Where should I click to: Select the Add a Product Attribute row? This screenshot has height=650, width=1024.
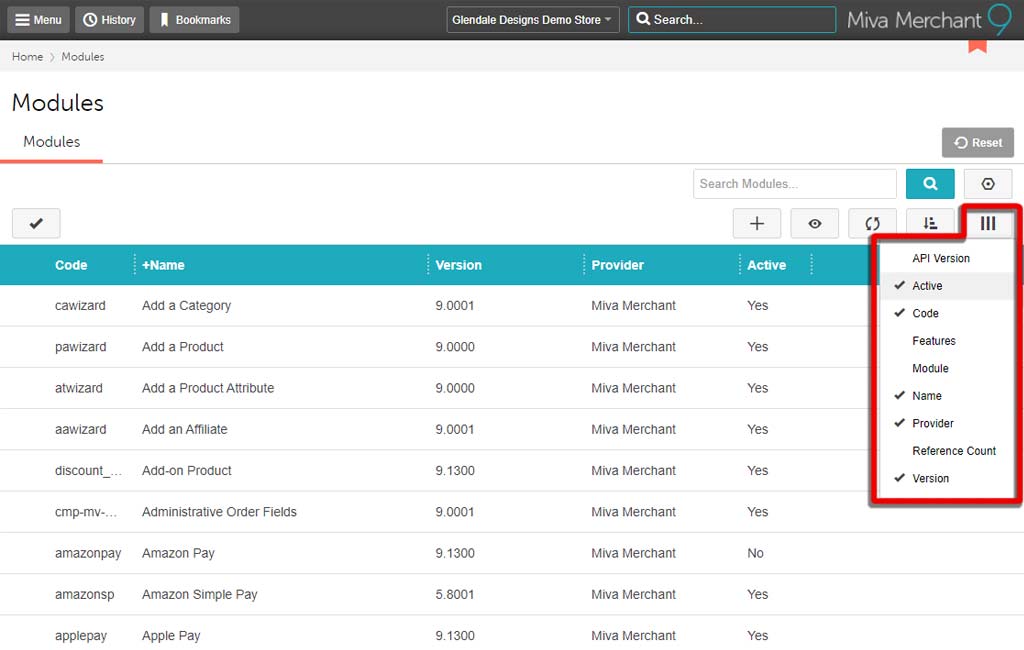pyautogui.click(x=435, y=387)
